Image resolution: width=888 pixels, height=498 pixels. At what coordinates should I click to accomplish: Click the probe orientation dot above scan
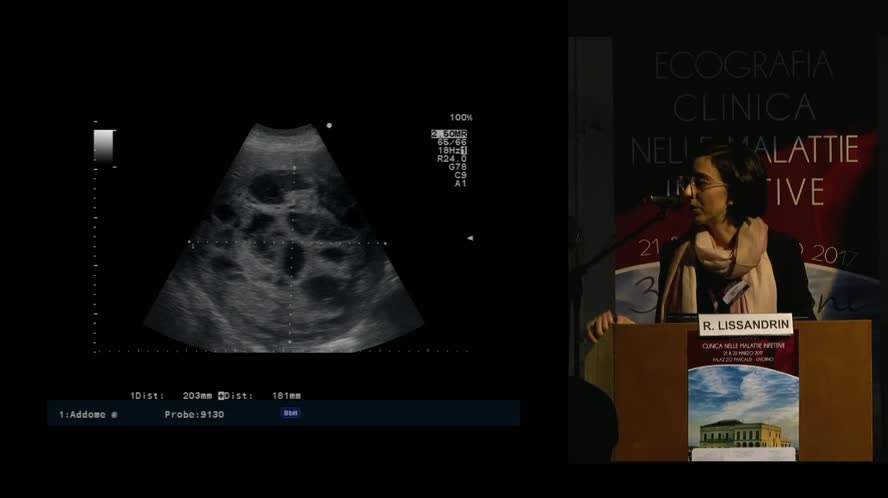tap(329, 126)
